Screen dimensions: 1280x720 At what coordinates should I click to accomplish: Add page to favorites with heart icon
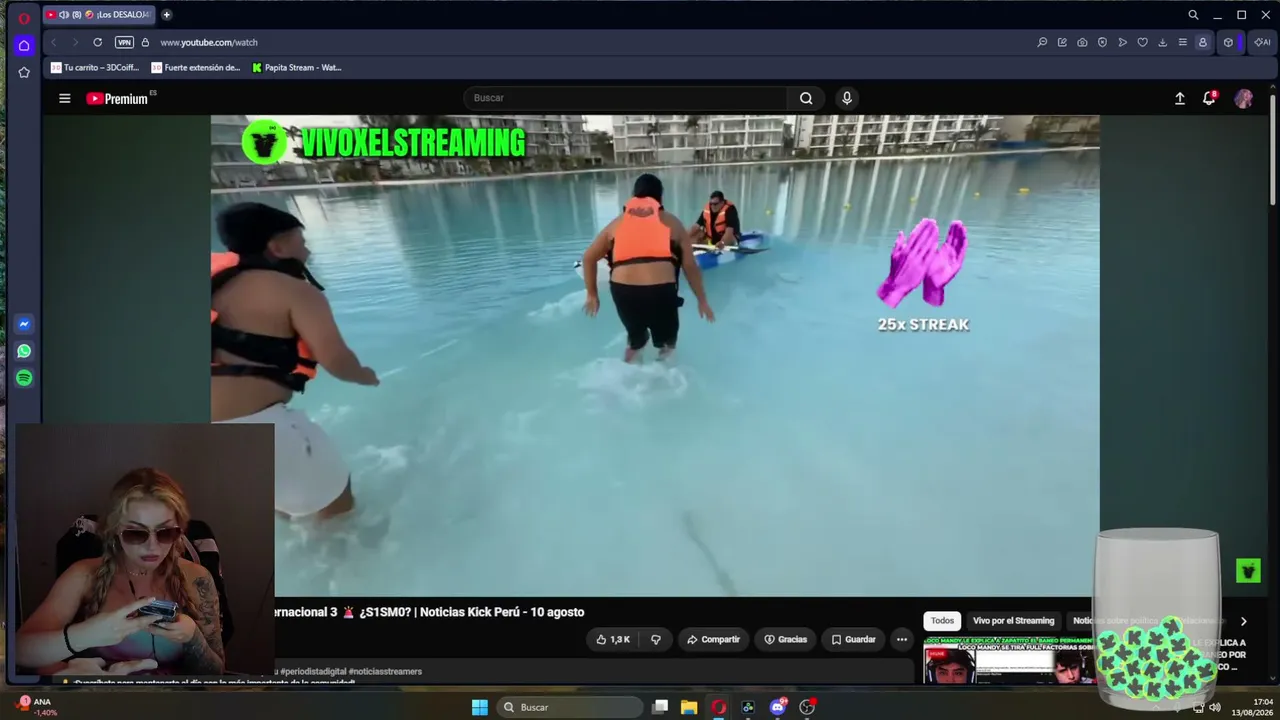1142,42
